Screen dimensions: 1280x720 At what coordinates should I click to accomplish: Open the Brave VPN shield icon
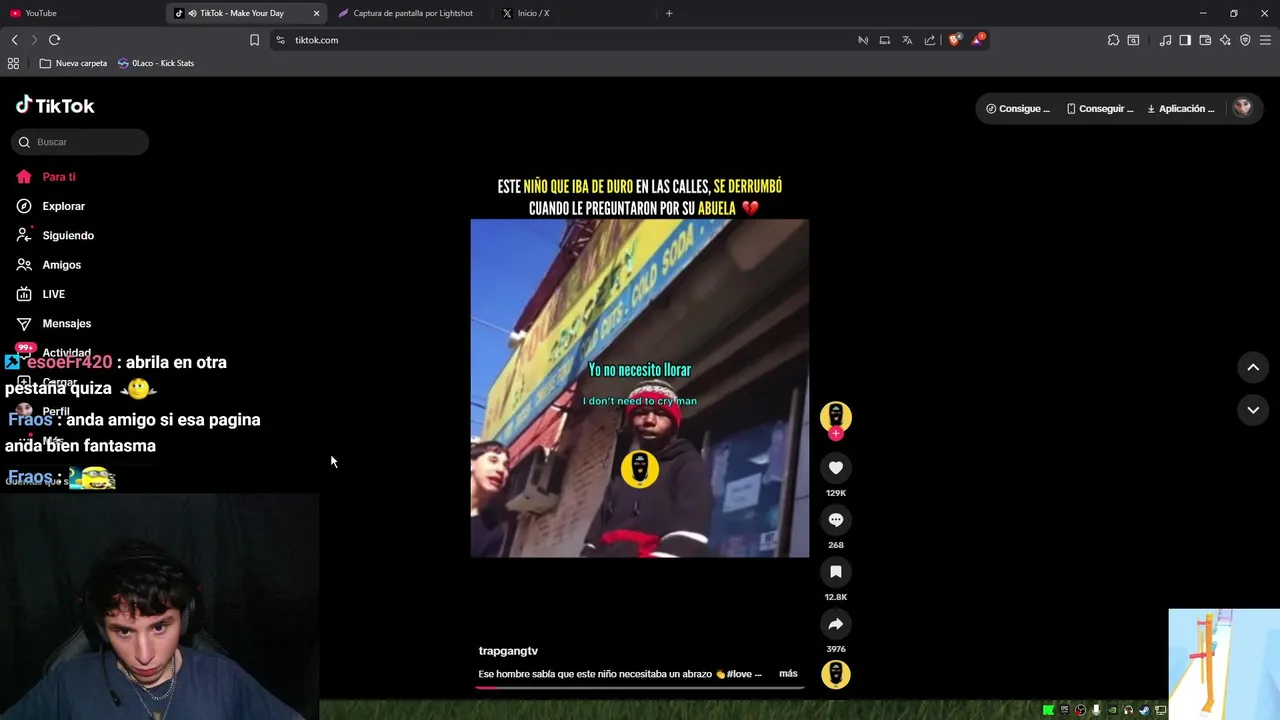point(1245,40)
